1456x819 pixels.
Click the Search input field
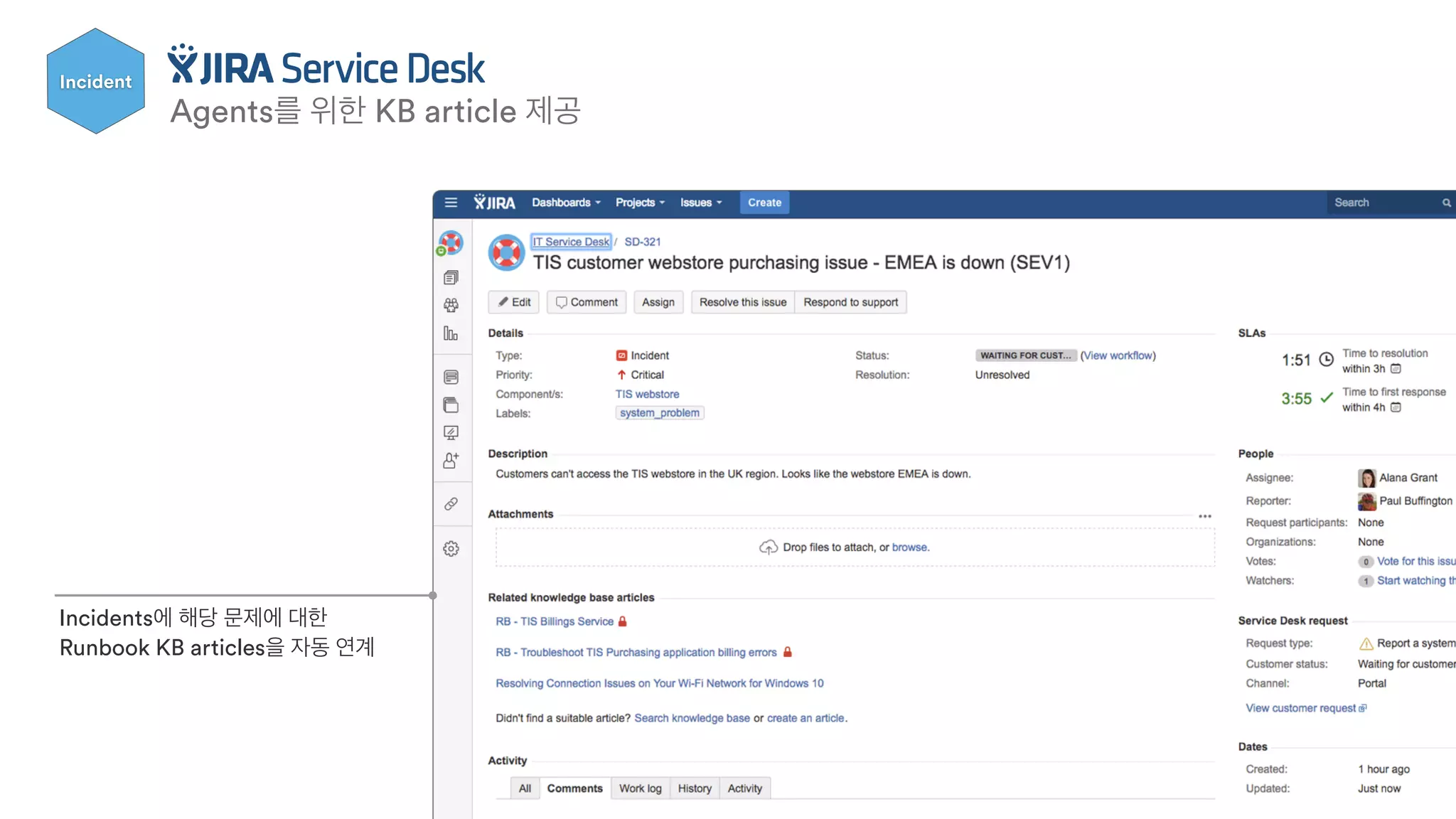tap(1391, 203)
